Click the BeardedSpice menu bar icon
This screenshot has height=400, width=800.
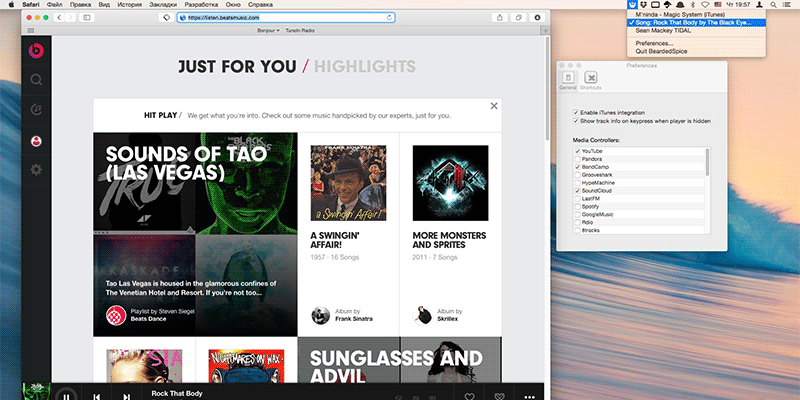(x=632, y=5)
